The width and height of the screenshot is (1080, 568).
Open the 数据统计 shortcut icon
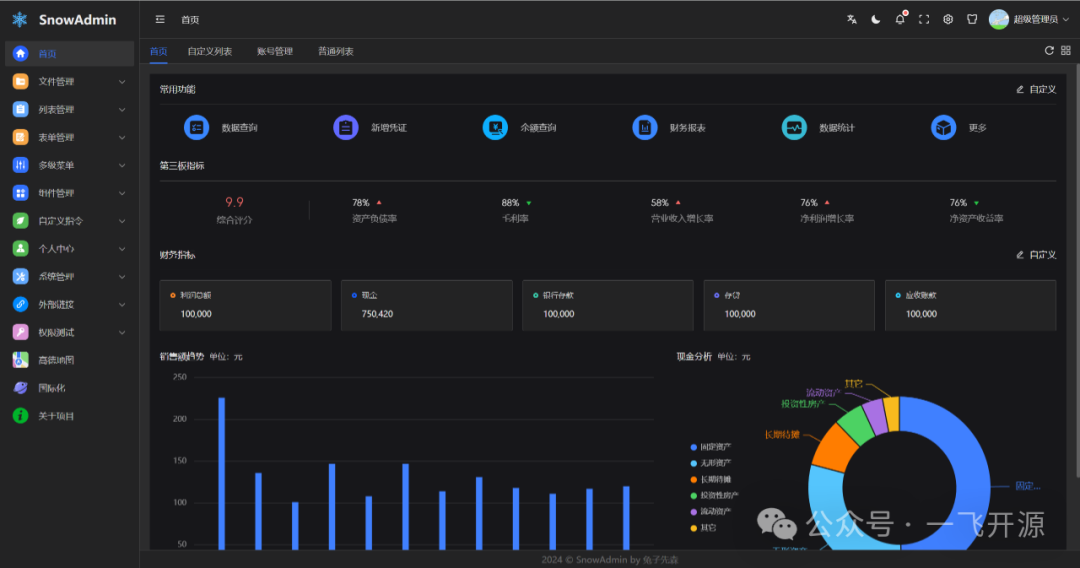794,128
